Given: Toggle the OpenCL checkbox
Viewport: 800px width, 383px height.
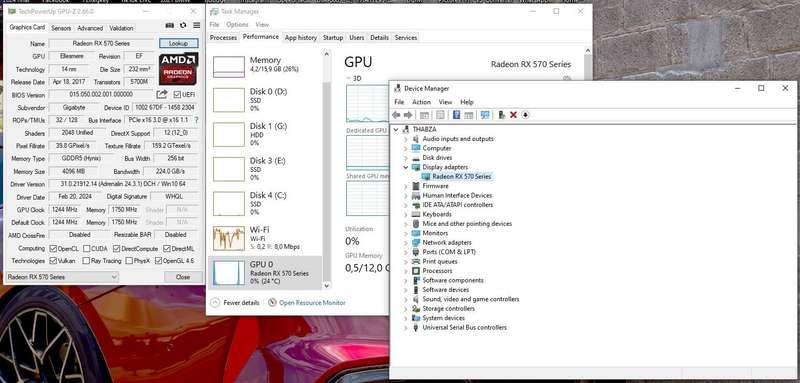Looking at the screenshot, I should click(53, 248).
